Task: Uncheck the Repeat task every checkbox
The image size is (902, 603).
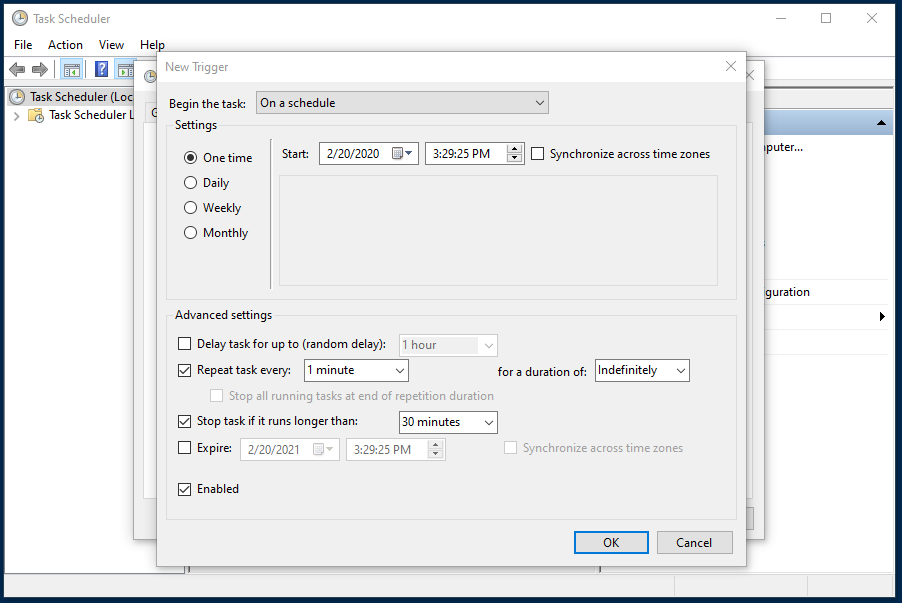Action: 184,370
